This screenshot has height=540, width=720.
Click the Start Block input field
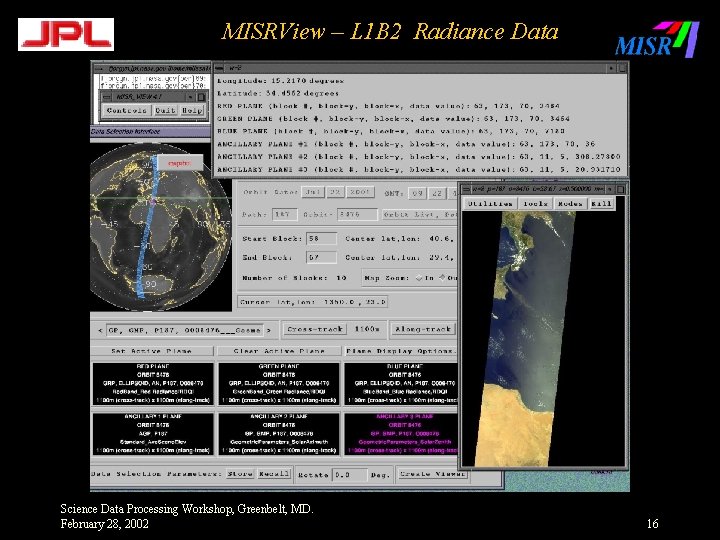click(322, 239)
